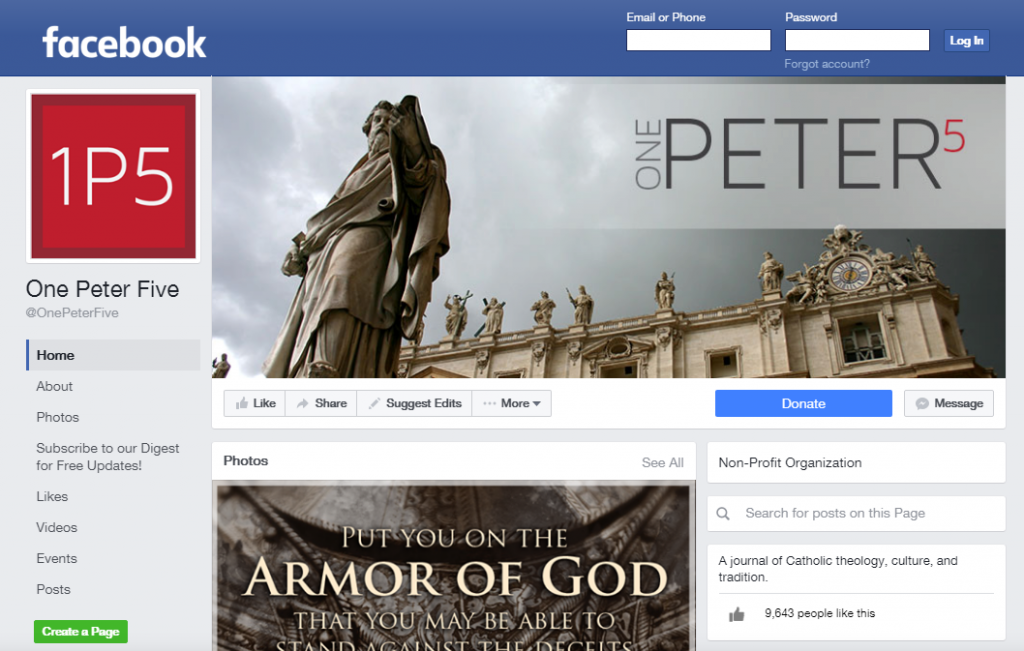This screenshot has width=1024, height=651.
Task: Click the @OnePeterFive handle
Action: coord(72,313)
